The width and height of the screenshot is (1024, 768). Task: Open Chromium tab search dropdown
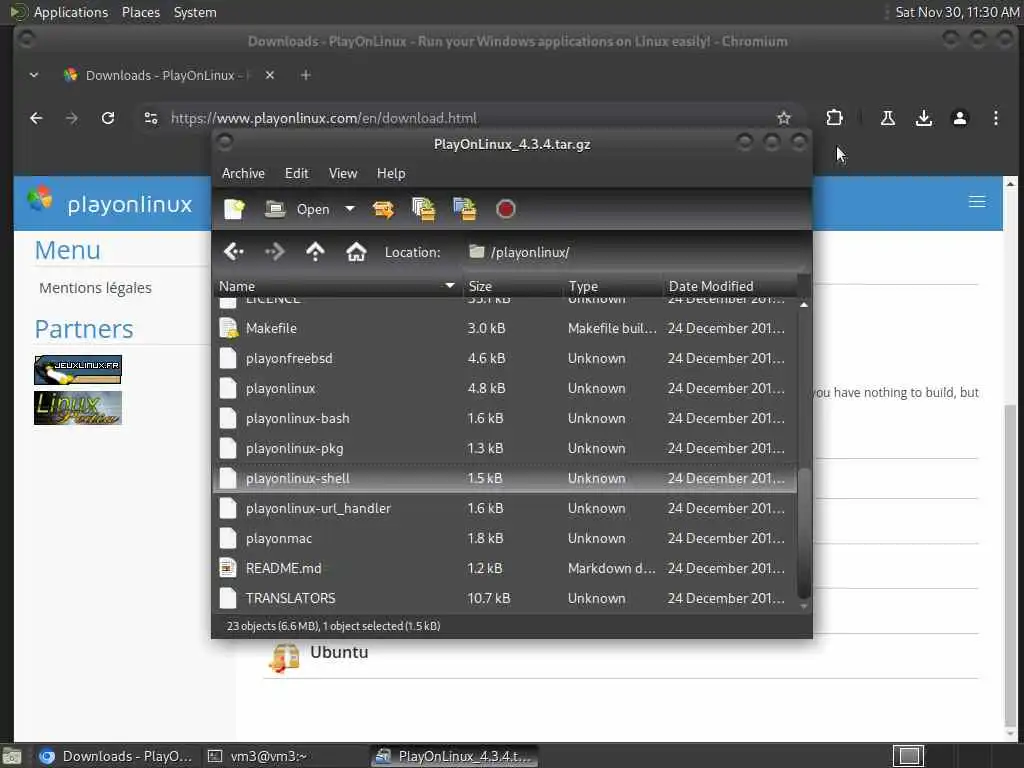(x=34, y=75)
